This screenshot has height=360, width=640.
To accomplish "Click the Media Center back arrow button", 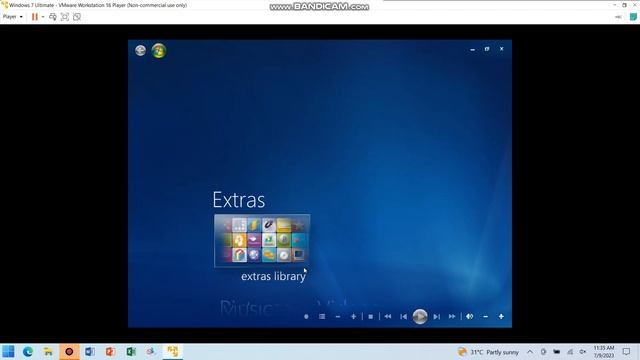I will point(140,50).
